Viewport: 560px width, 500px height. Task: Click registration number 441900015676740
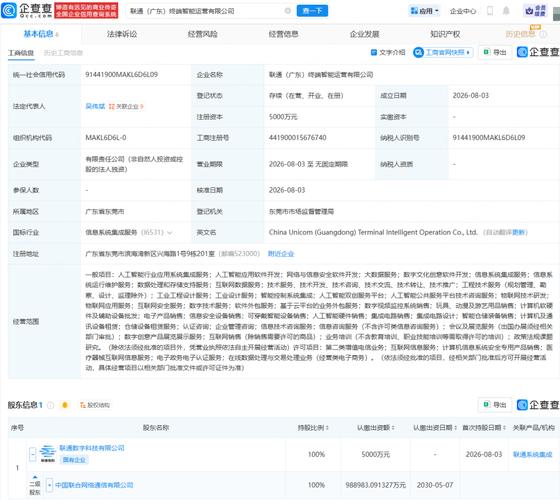[x=298, y=138]
